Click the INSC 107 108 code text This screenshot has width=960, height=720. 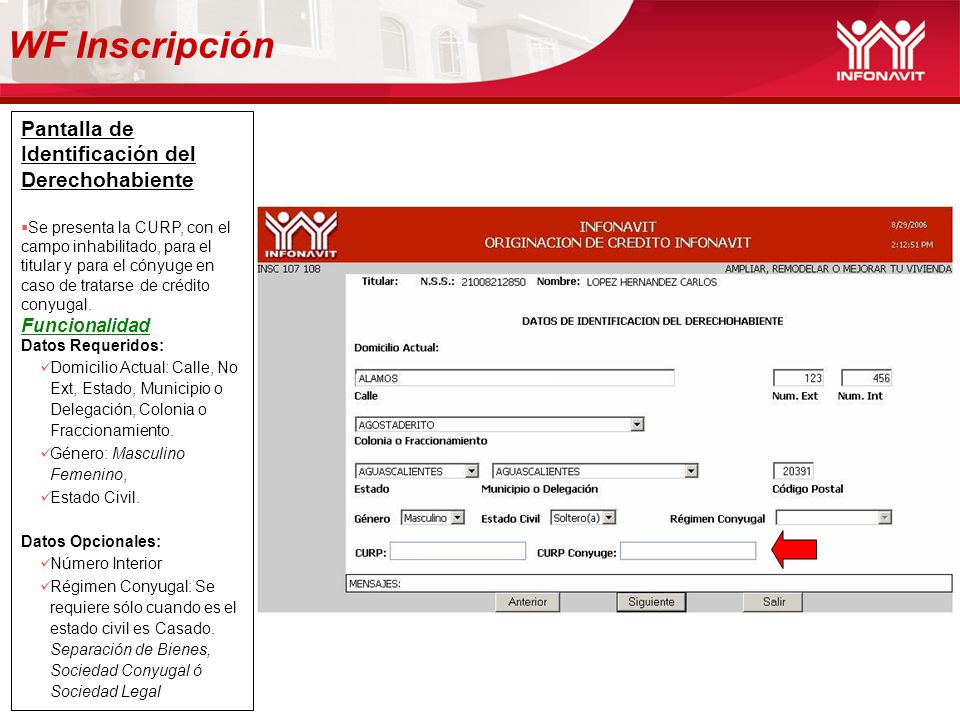click(x=289, y=269)
